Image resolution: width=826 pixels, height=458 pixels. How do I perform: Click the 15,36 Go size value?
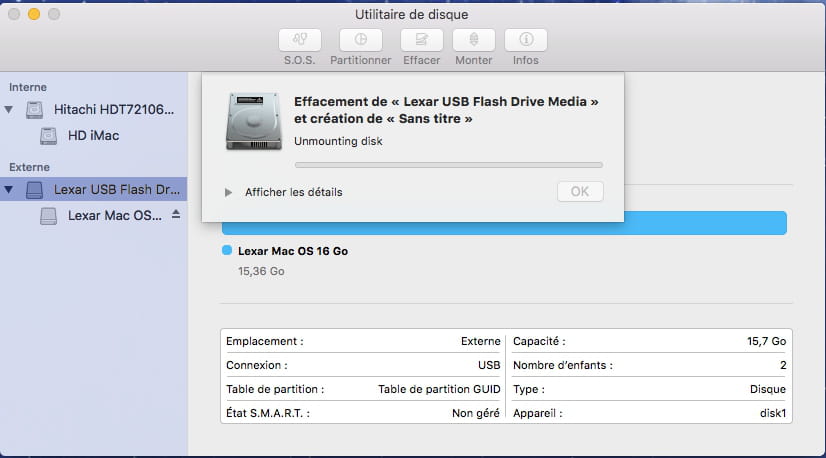click(x=261, y=271)
